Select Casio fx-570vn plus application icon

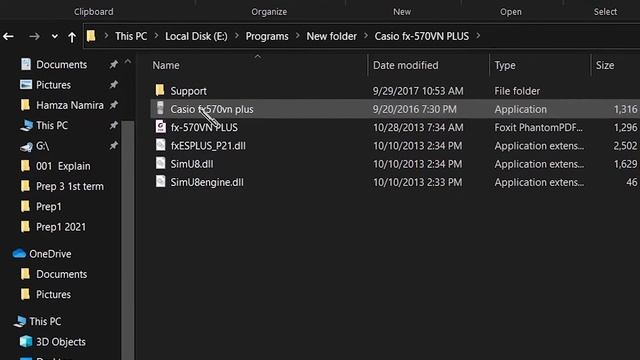pyautogui.click(x=160, y=109)
